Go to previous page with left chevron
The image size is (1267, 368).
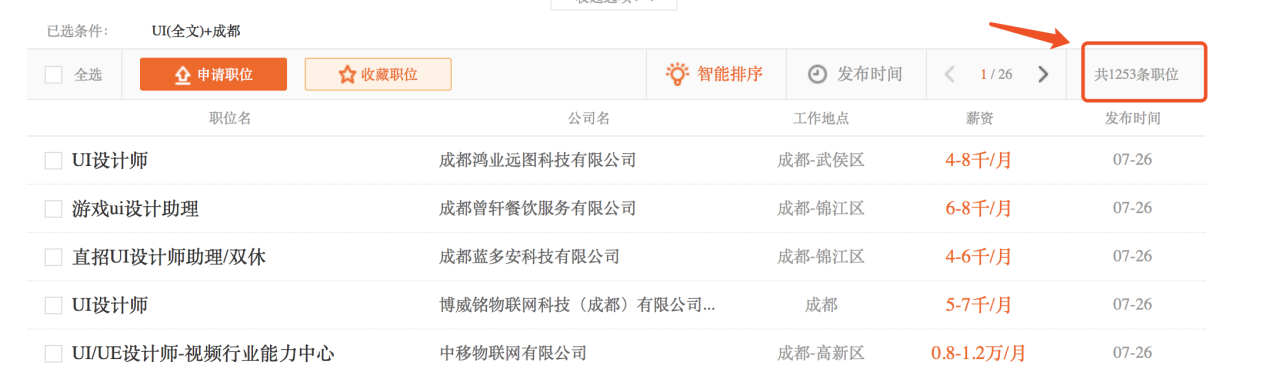point(950,74)
